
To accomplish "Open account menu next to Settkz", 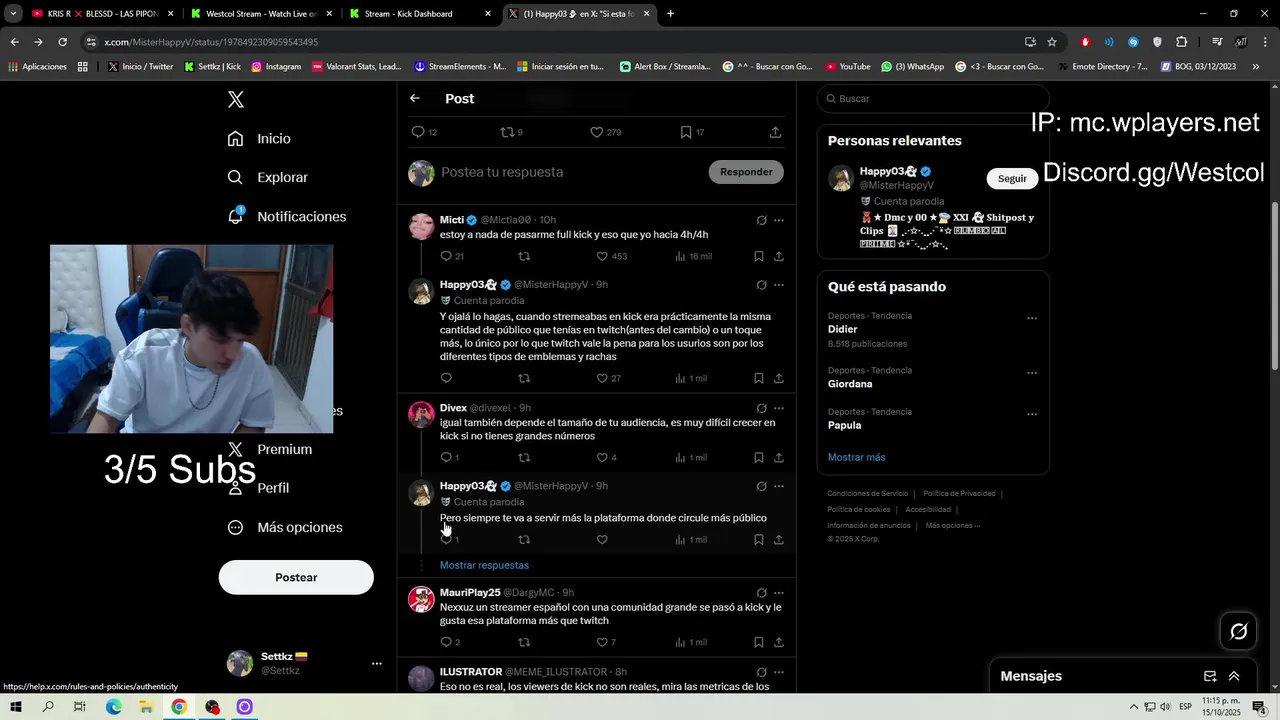I will (377, 663).
